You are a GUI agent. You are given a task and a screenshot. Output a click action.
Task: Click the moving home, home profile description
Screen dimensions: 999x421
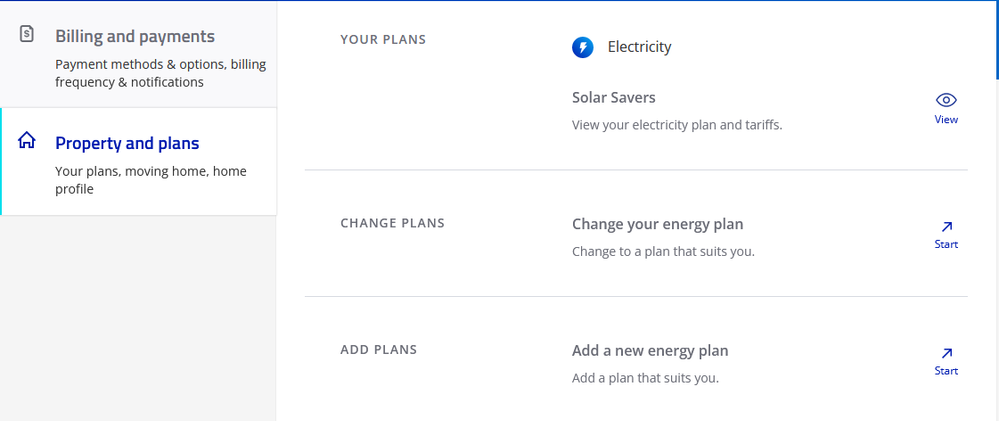click(x=150, y=180)
